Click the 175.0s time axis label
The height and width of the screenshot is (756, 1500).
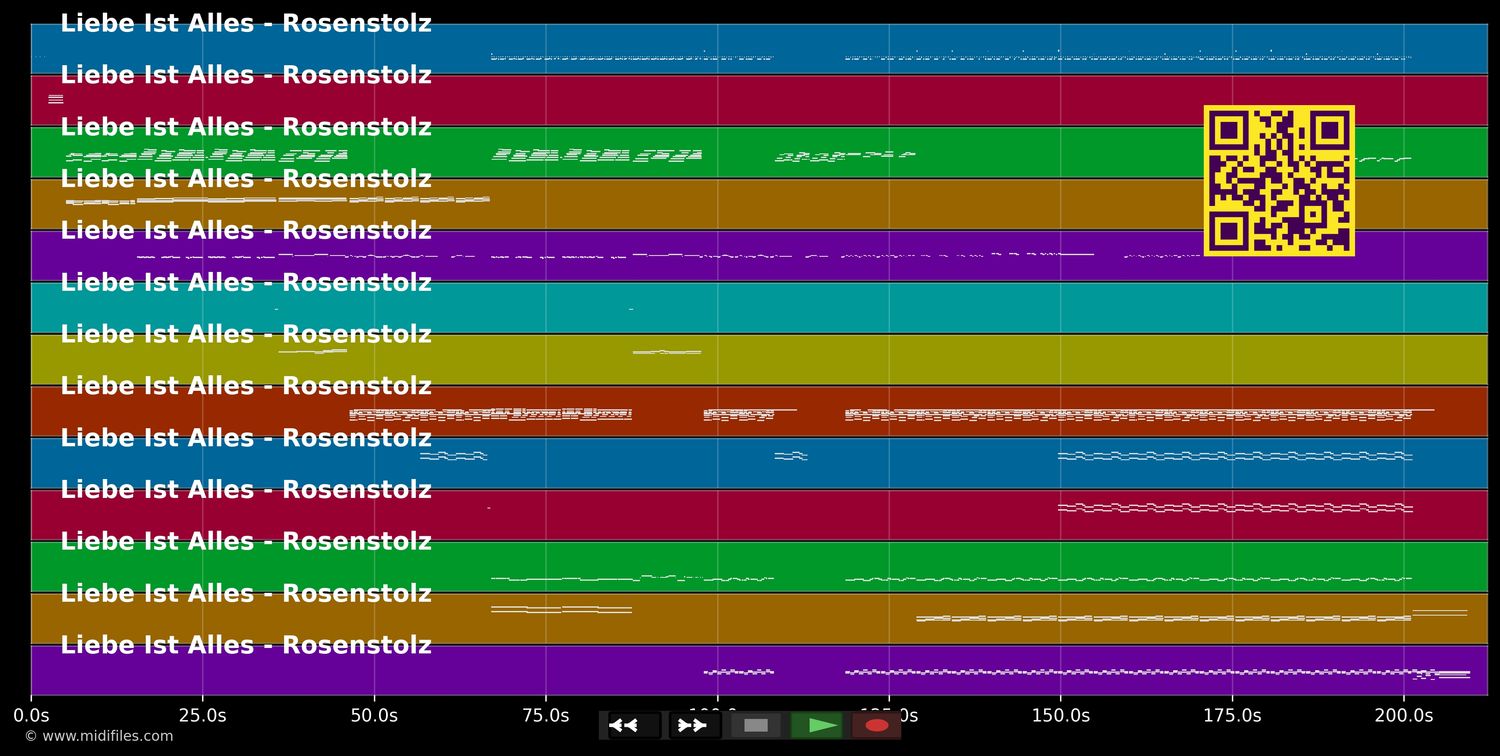pos(1232,715)
